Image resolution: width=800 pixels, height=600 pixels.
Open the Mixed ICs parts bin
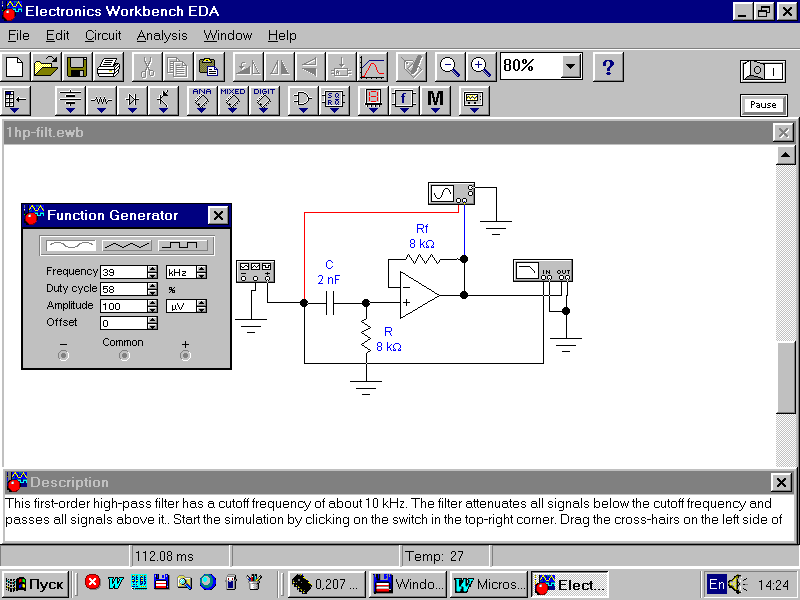coord(233,101)
